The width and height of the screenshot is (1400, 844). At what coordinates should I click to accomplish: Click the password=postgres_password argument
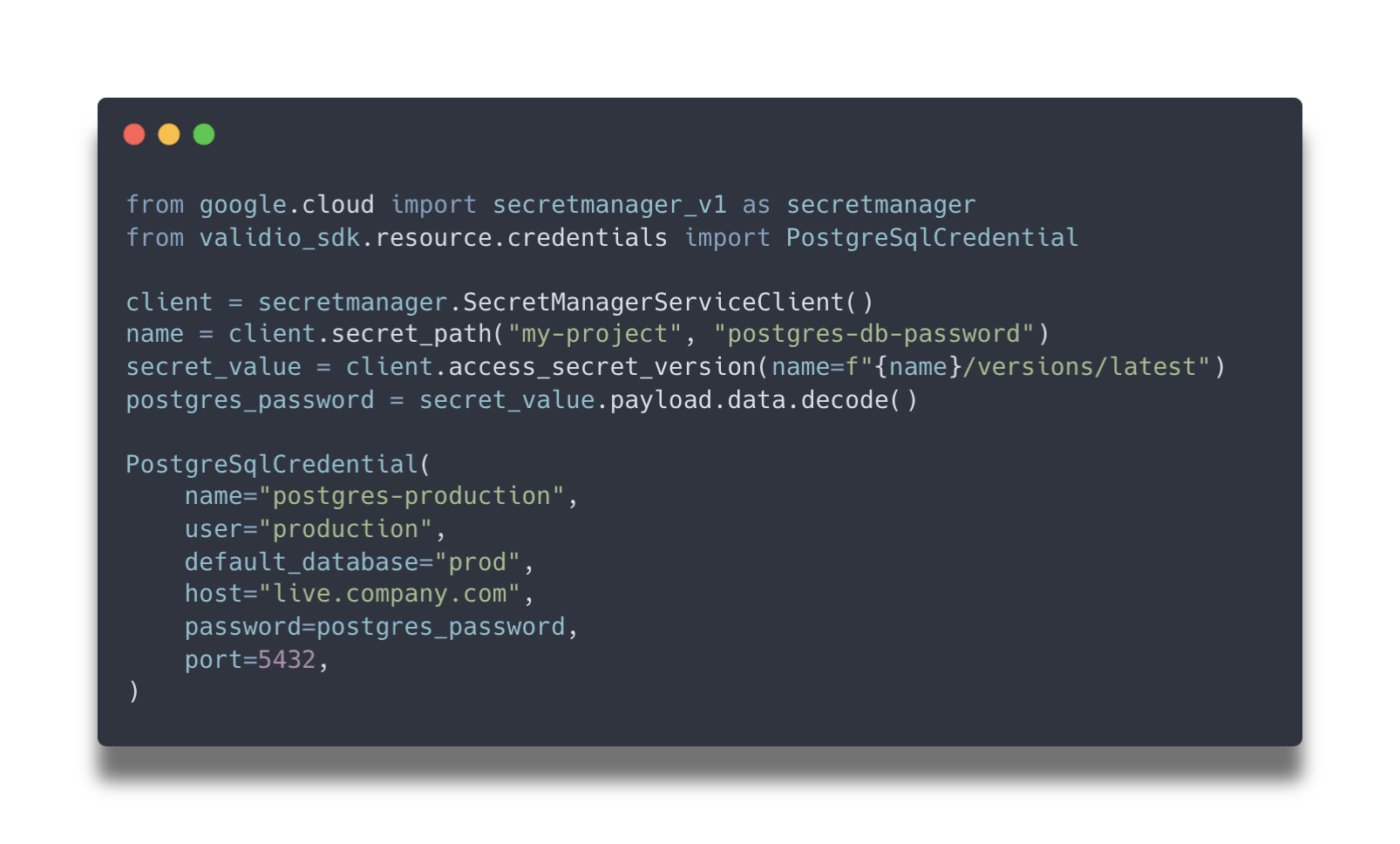coord(375,627)
